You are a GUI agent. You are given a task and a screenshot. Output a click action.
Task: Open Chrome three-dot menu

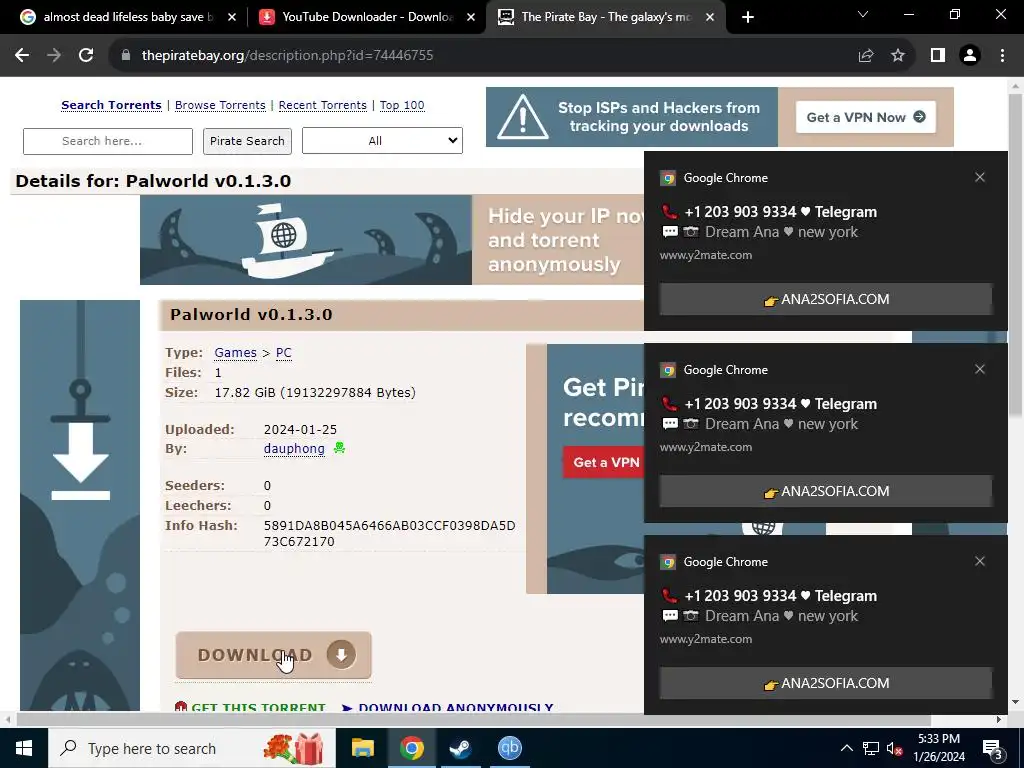1002,56
